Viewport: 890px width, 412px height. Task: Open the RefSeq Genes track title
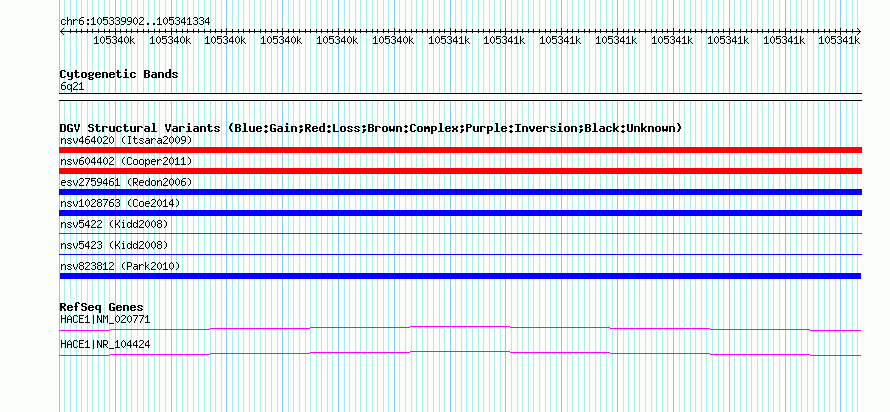click(102, 308)
